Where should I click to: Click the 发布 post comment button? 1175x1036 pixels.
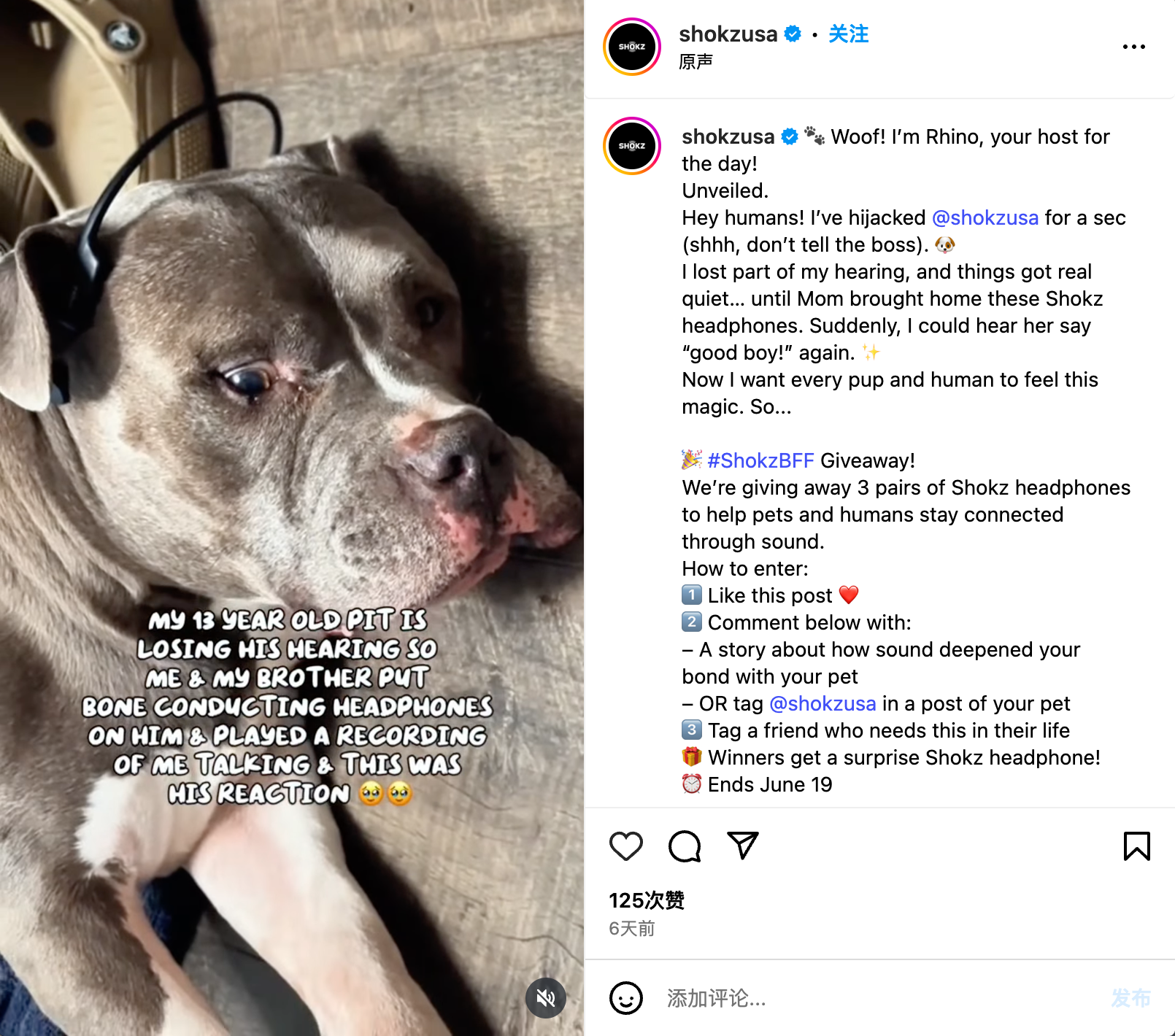1130,997
